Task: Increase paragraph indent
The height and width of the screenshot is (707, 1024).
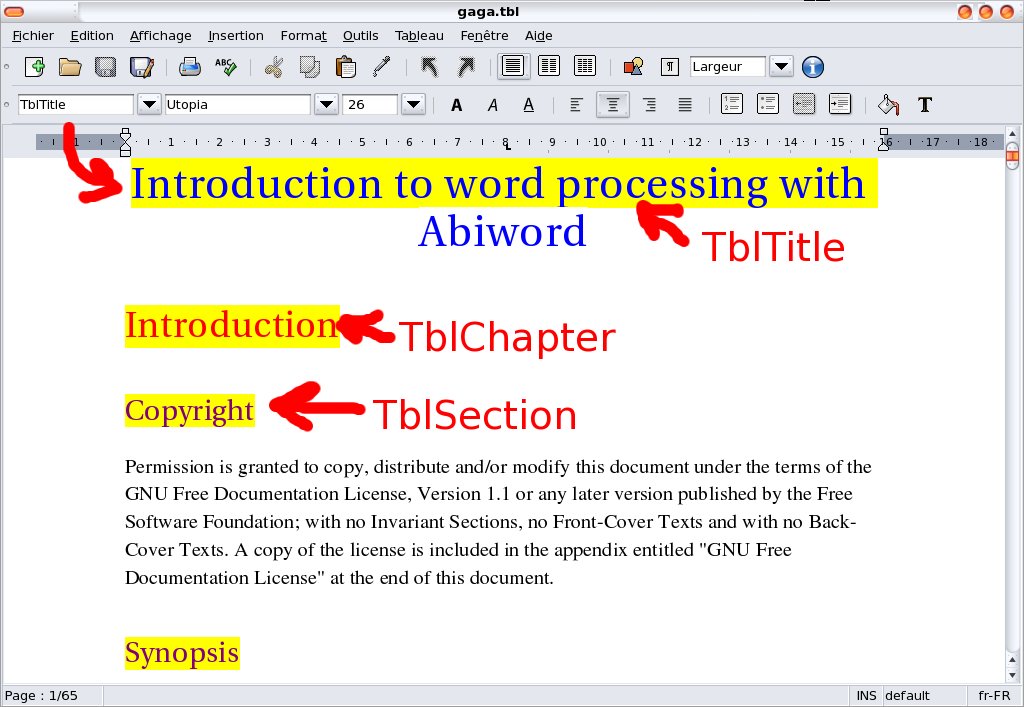Action: click(839, 104)
